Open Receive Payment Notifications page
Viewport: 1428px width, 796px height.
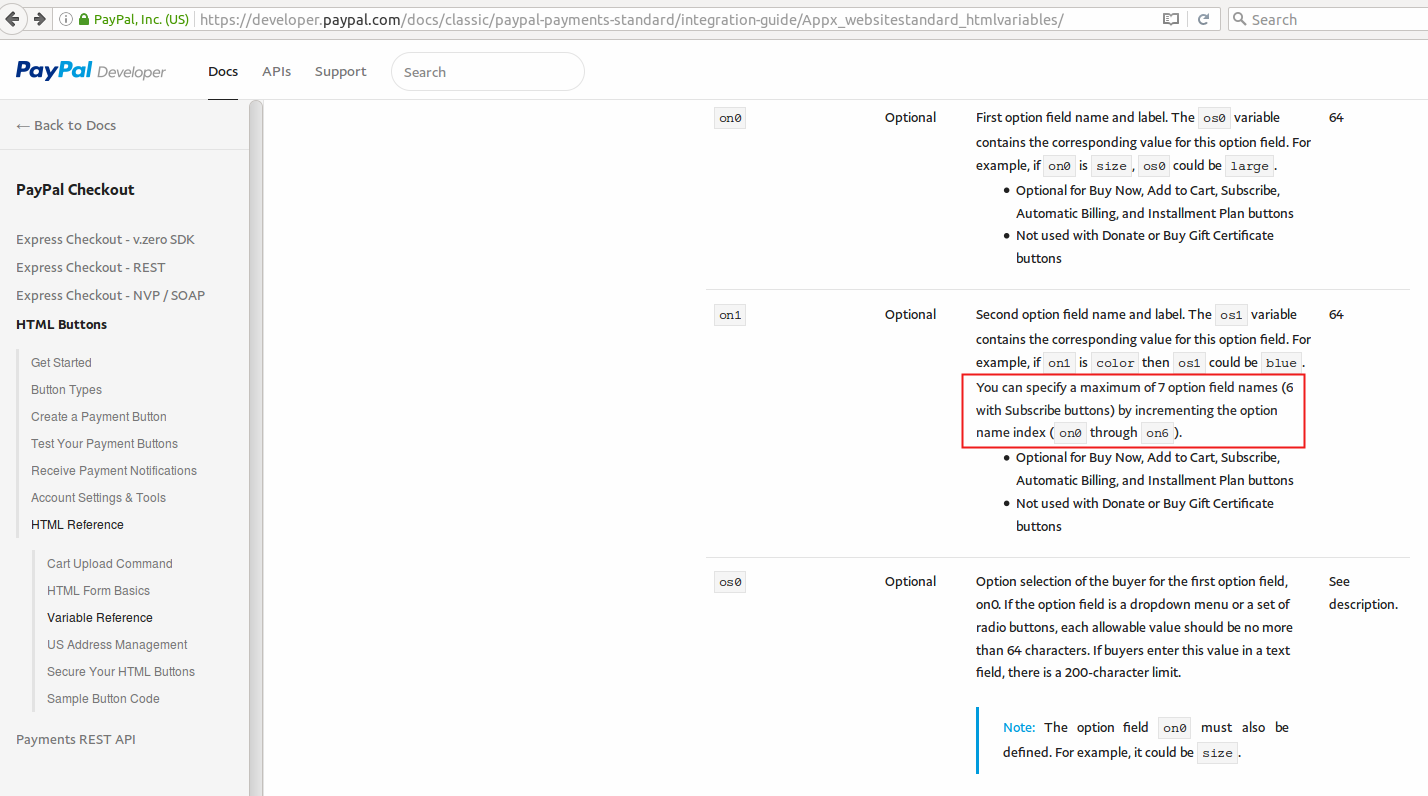click(x=114, y=470)
